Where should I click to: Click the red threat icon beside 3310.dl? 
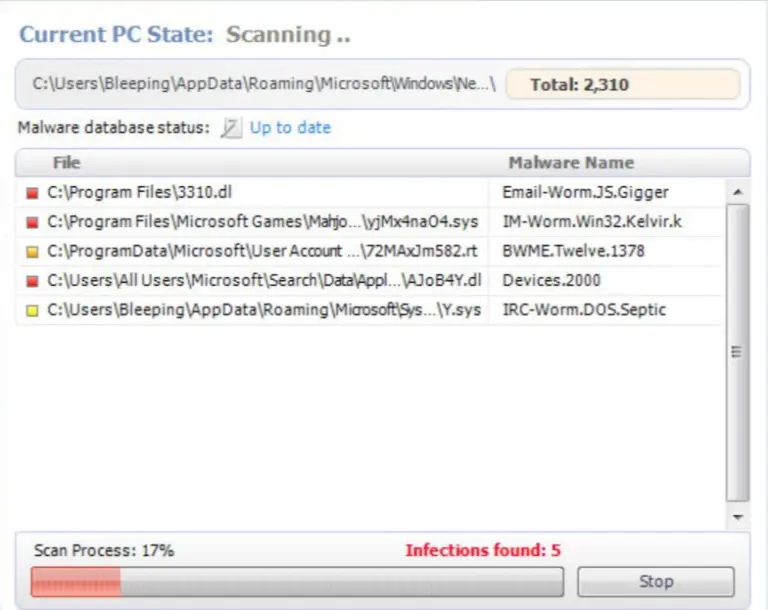(32, 193)
